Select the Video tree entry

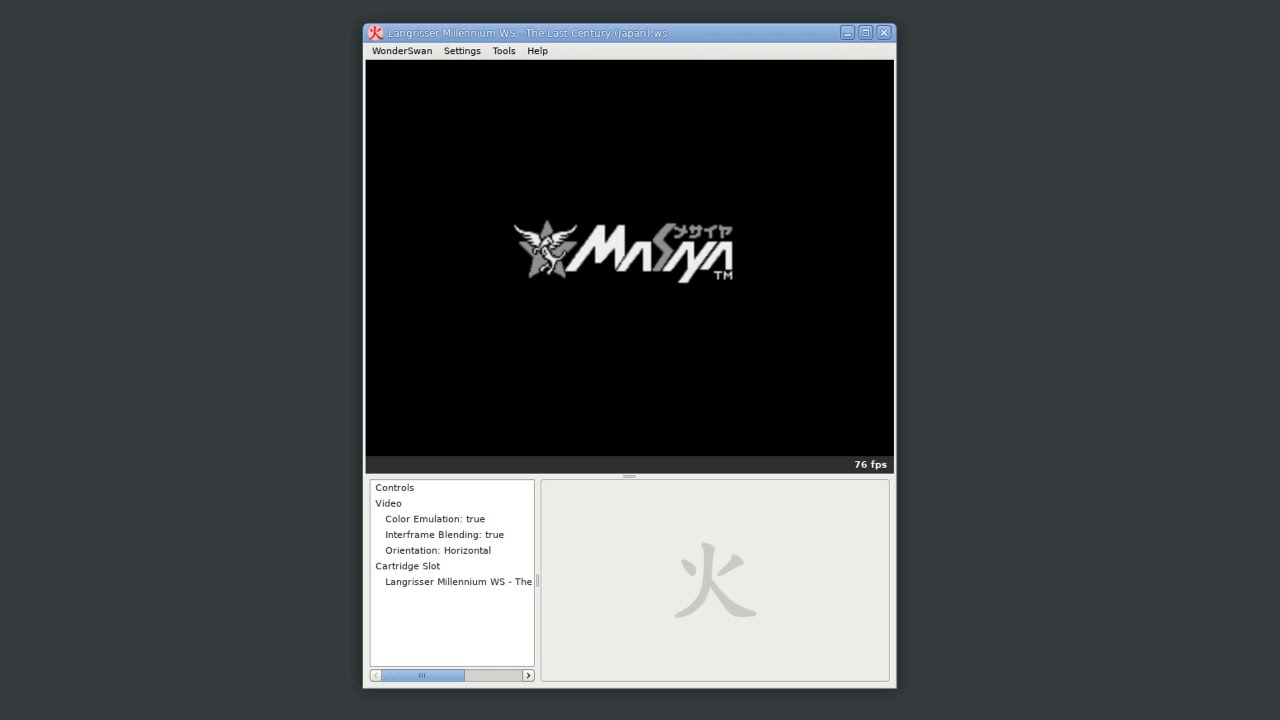389,504
